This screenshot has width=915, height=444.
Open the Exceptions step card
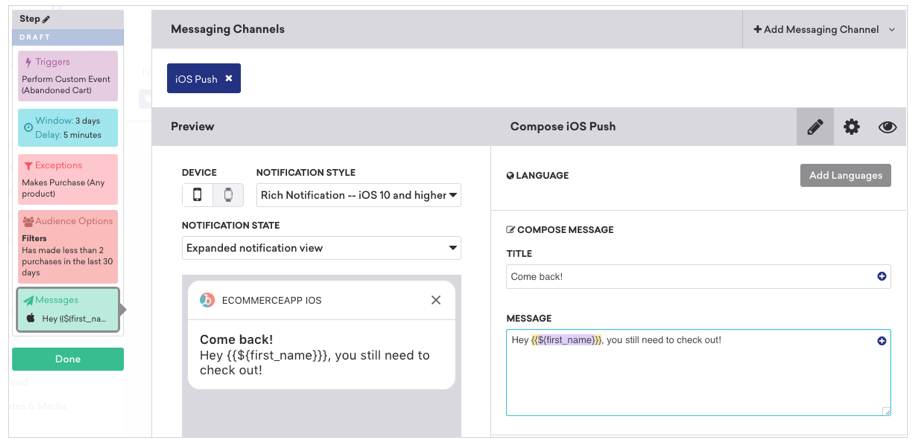[x=68, y=179]
